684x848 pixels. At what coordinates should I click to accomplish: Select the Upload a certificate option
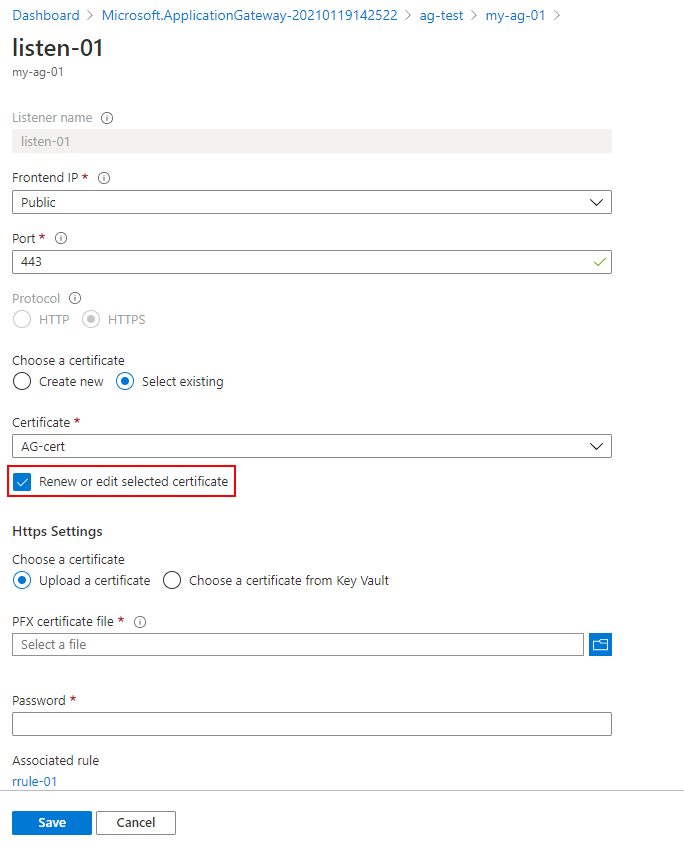[x=22, y=580]
